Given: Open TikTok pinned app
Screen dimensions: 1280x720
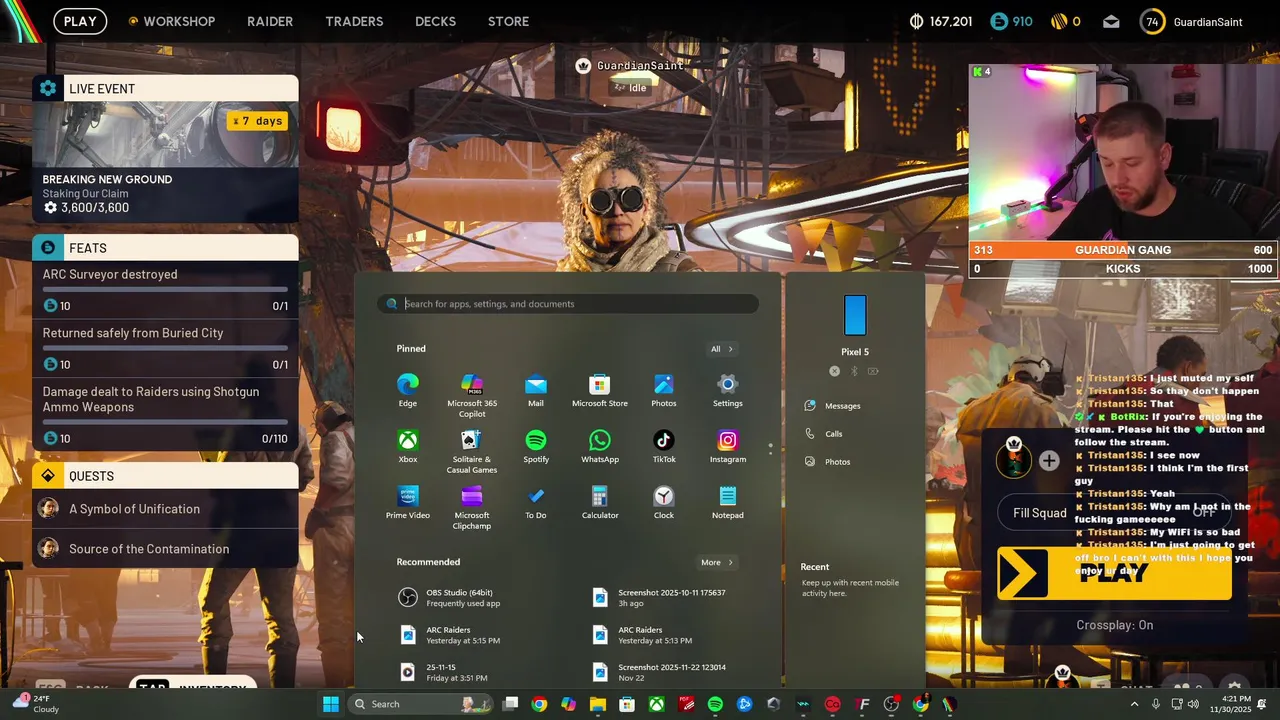Looking at the screenshot, I should point(664,446).
